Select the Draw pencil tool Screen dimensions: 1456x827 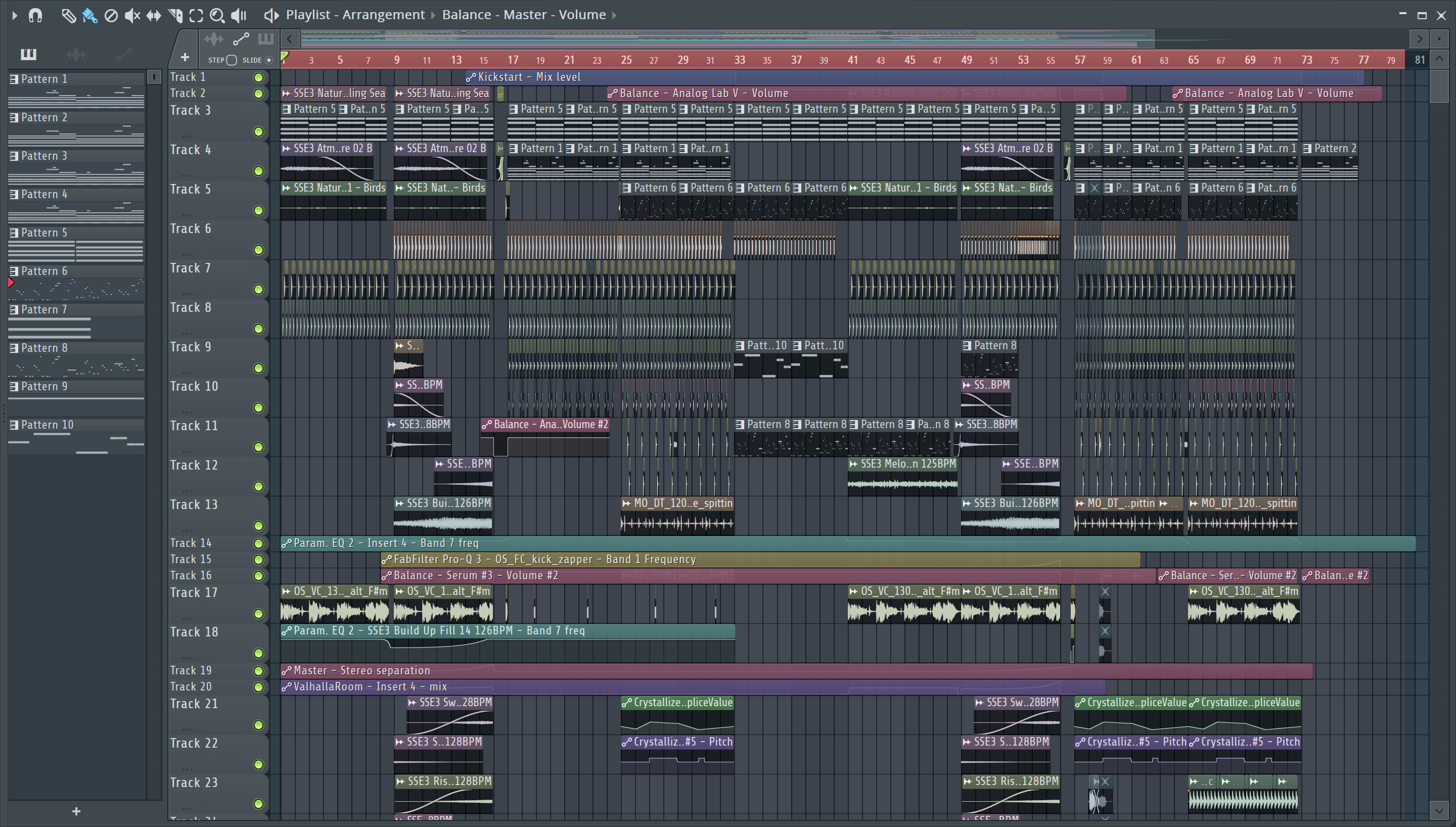click(x=68, y=15)
